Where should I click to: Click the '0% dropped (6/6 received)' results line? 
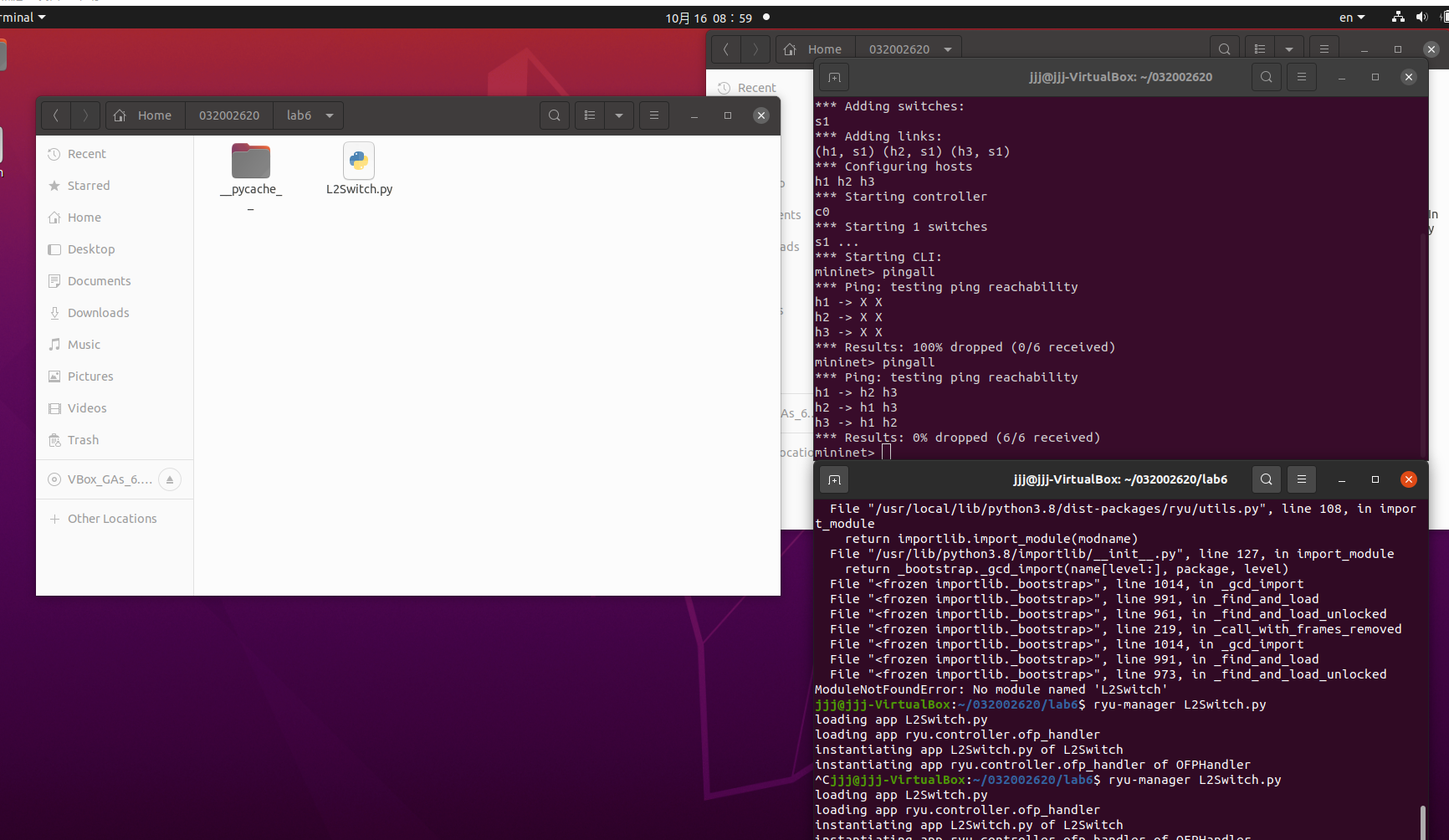(x=958, y=438)
